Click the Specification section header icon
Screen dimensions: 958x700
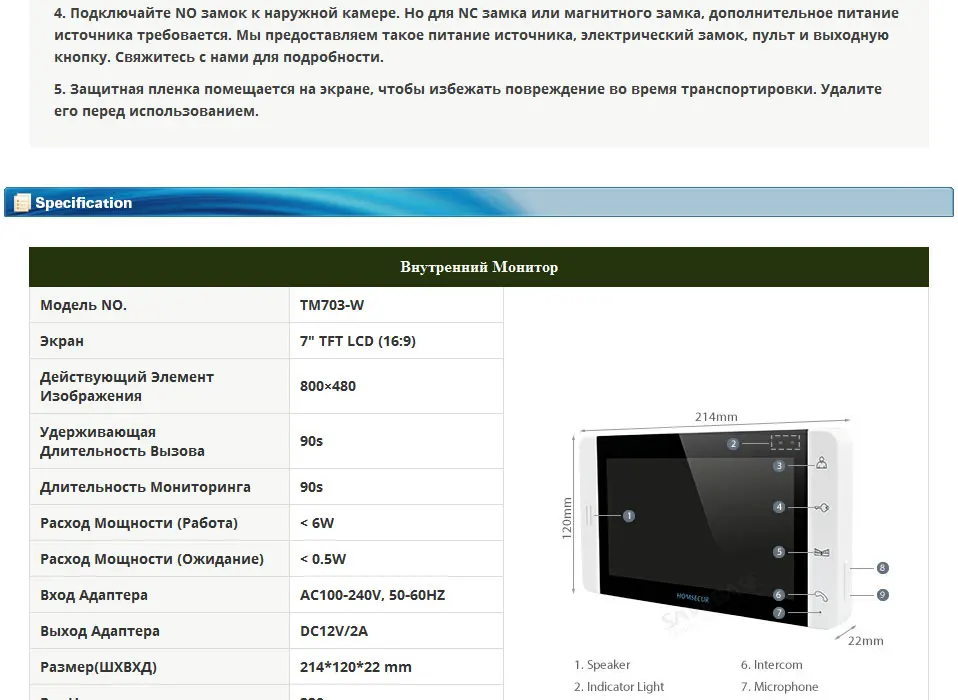point(22,203)
